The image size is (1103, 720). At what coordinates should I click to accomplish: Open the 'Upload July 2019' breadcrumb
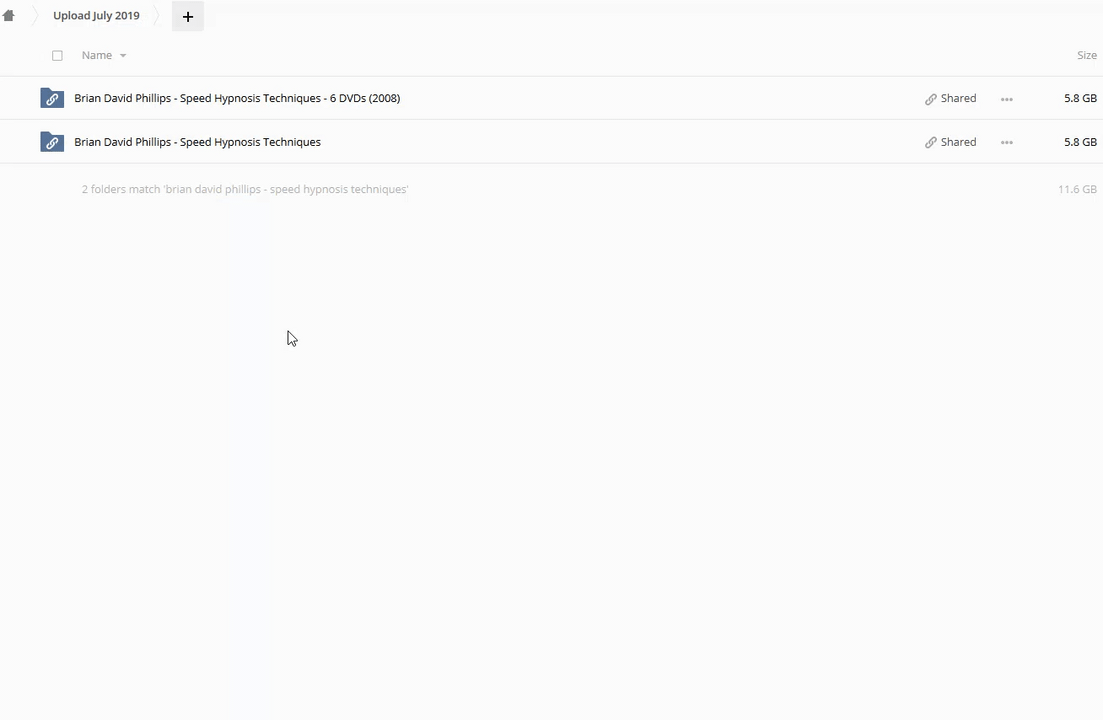96,16
